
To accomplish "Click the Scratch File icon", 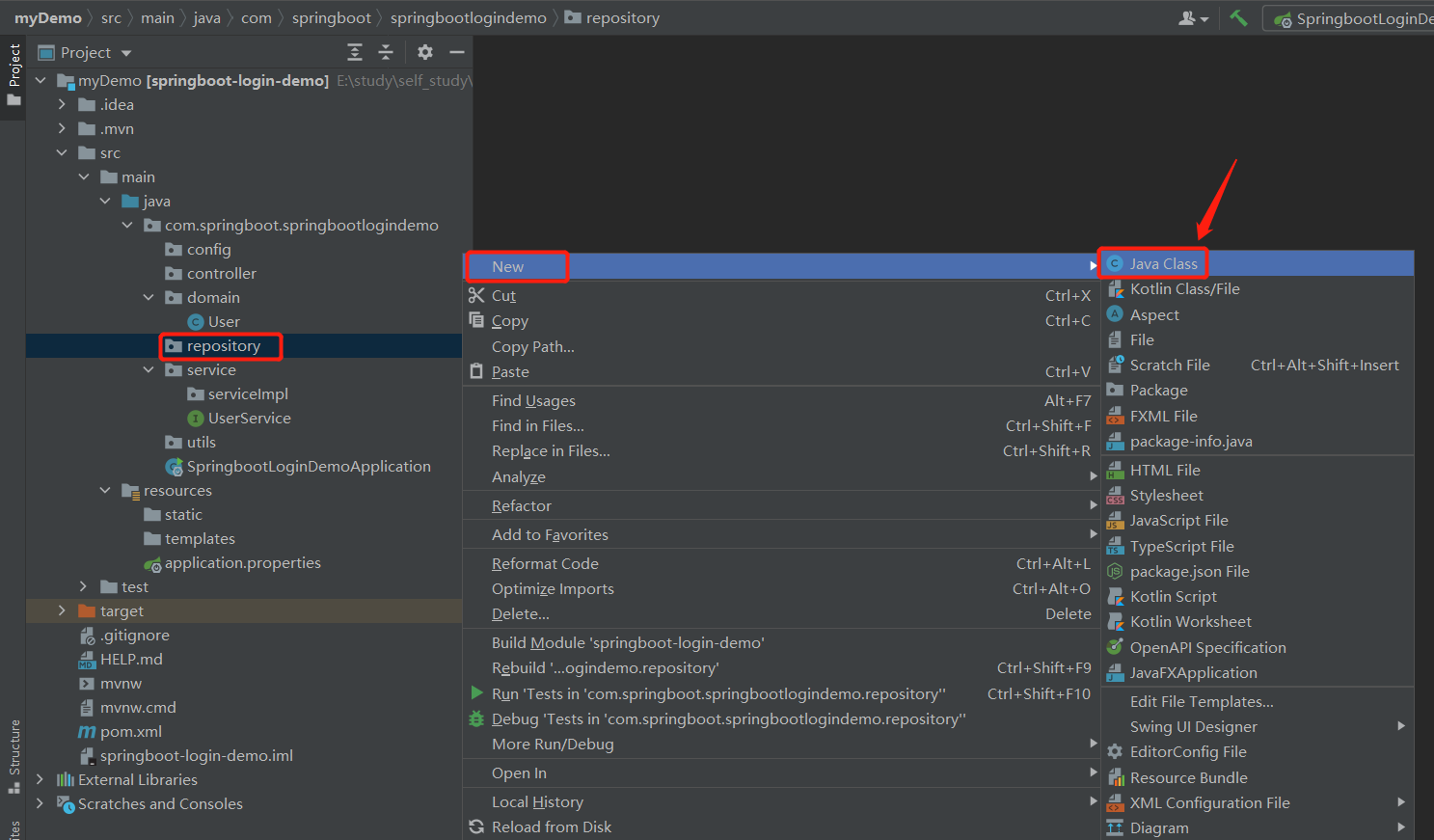I will (1115, 365).
